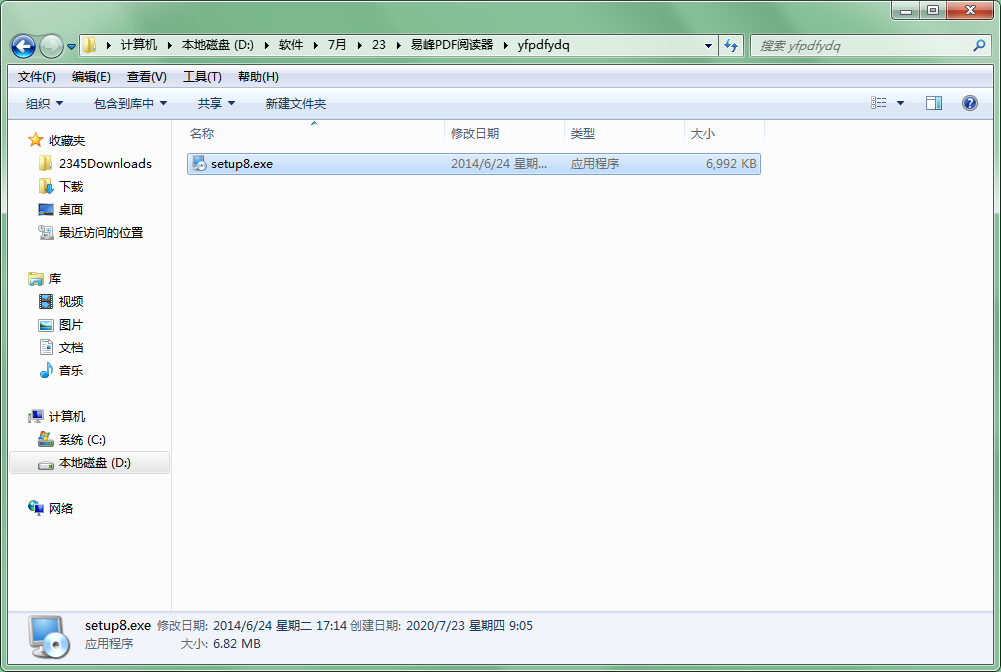Screen dimensions: 1001x672
Task: Open 最近访问的位置 in navigation pane
Action: [x=101, y=232]
